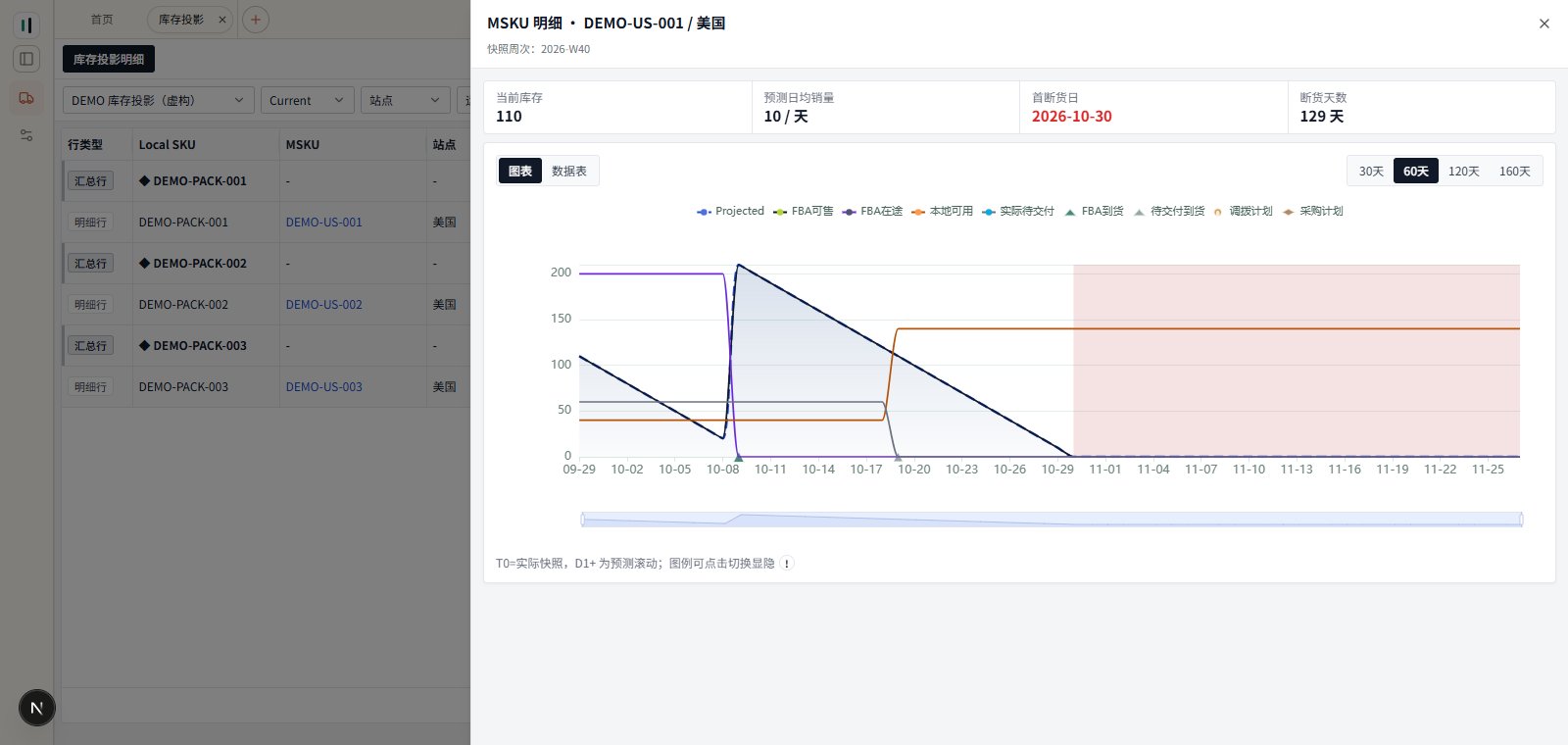Click the pause icon in the left sidebar
The height and width of the screenshot is (745, 1568).
[26, 25]
